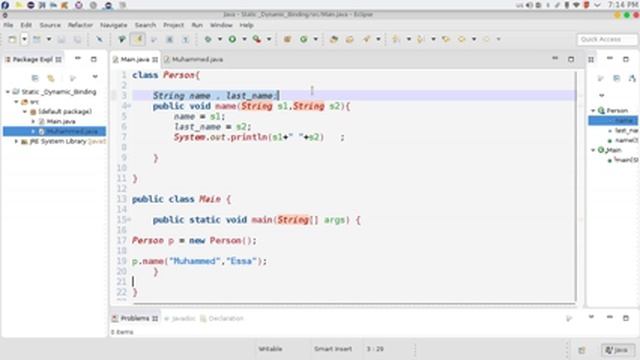
Task: Click the New Java Class icon
Action: coord(304,39)
